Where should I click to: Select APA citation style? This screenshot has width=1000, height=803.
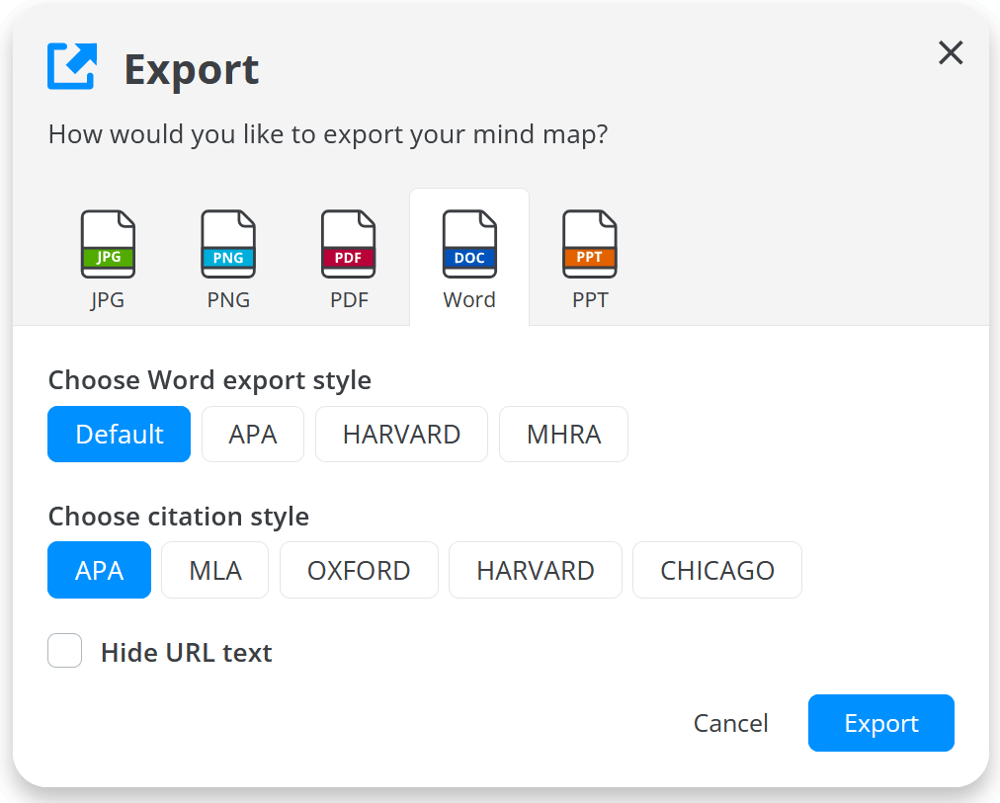99,569
